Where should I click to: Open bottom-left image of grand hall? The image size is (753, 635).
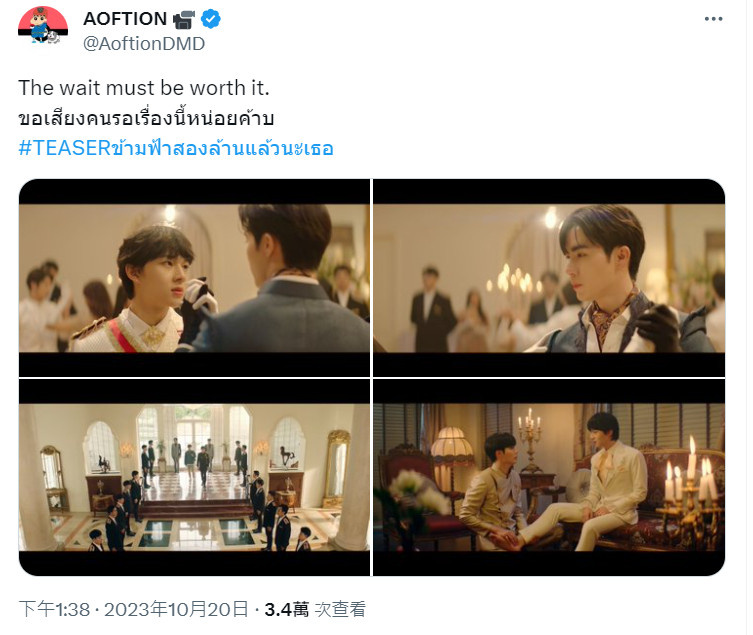[194, 477]
